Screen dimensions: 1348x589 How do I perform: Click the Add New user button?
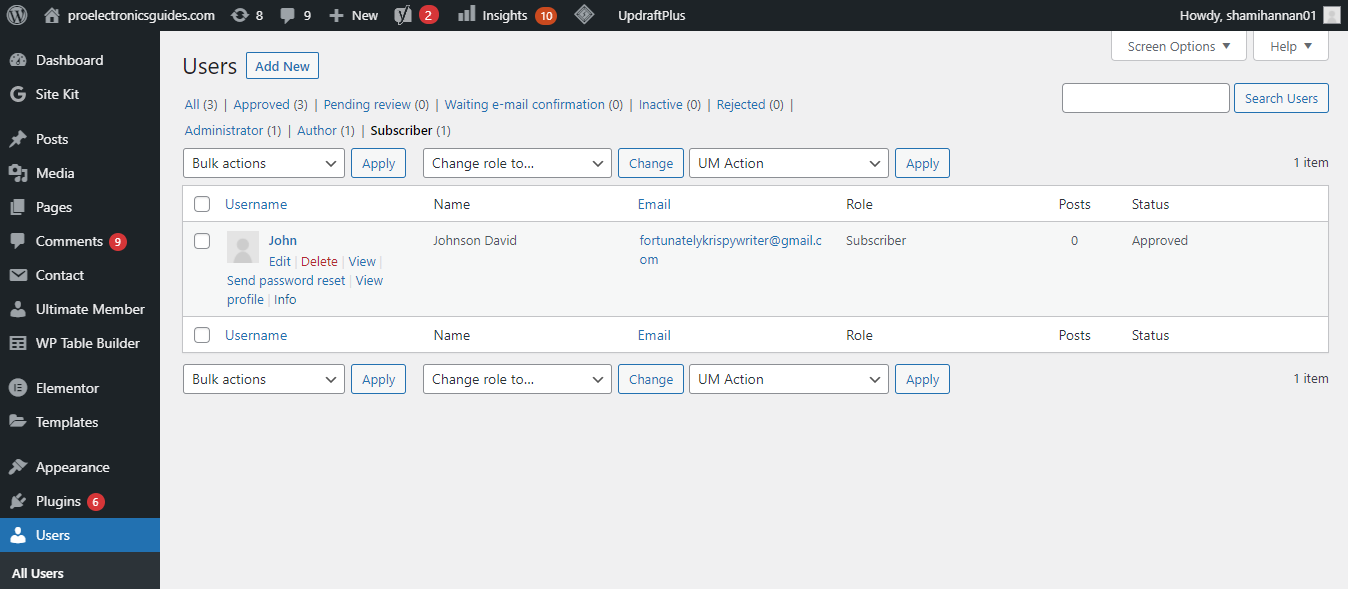pos(282,66)
